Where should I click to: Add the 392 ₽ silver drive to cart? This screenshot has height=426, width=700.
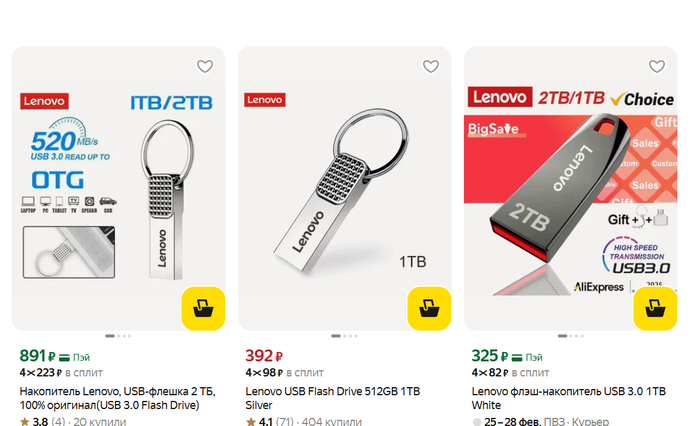coord(429,309)
